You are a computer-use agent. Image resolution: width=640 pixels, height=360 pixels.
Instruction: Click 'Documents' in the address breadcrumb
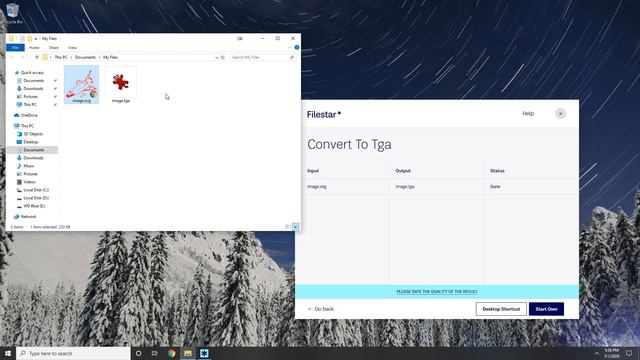[x=85, y=58]
